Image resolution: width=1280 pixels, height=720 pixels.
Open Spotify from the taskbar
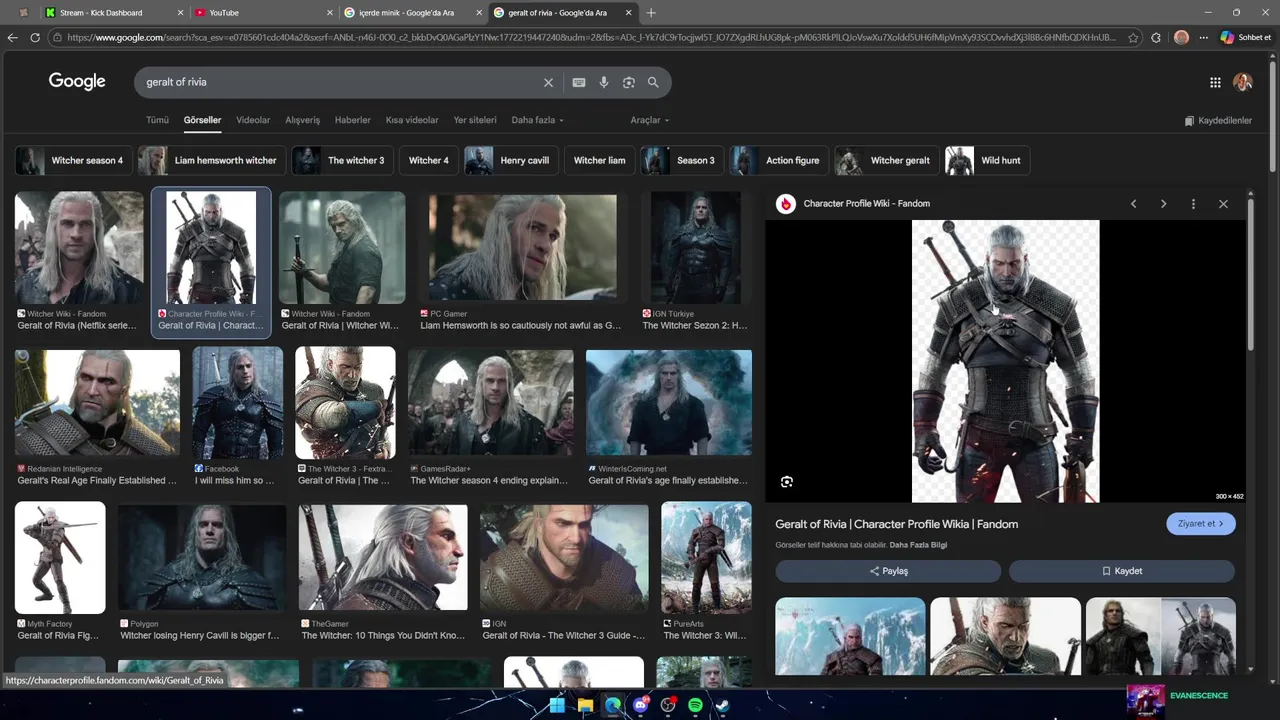click(695, 706)
